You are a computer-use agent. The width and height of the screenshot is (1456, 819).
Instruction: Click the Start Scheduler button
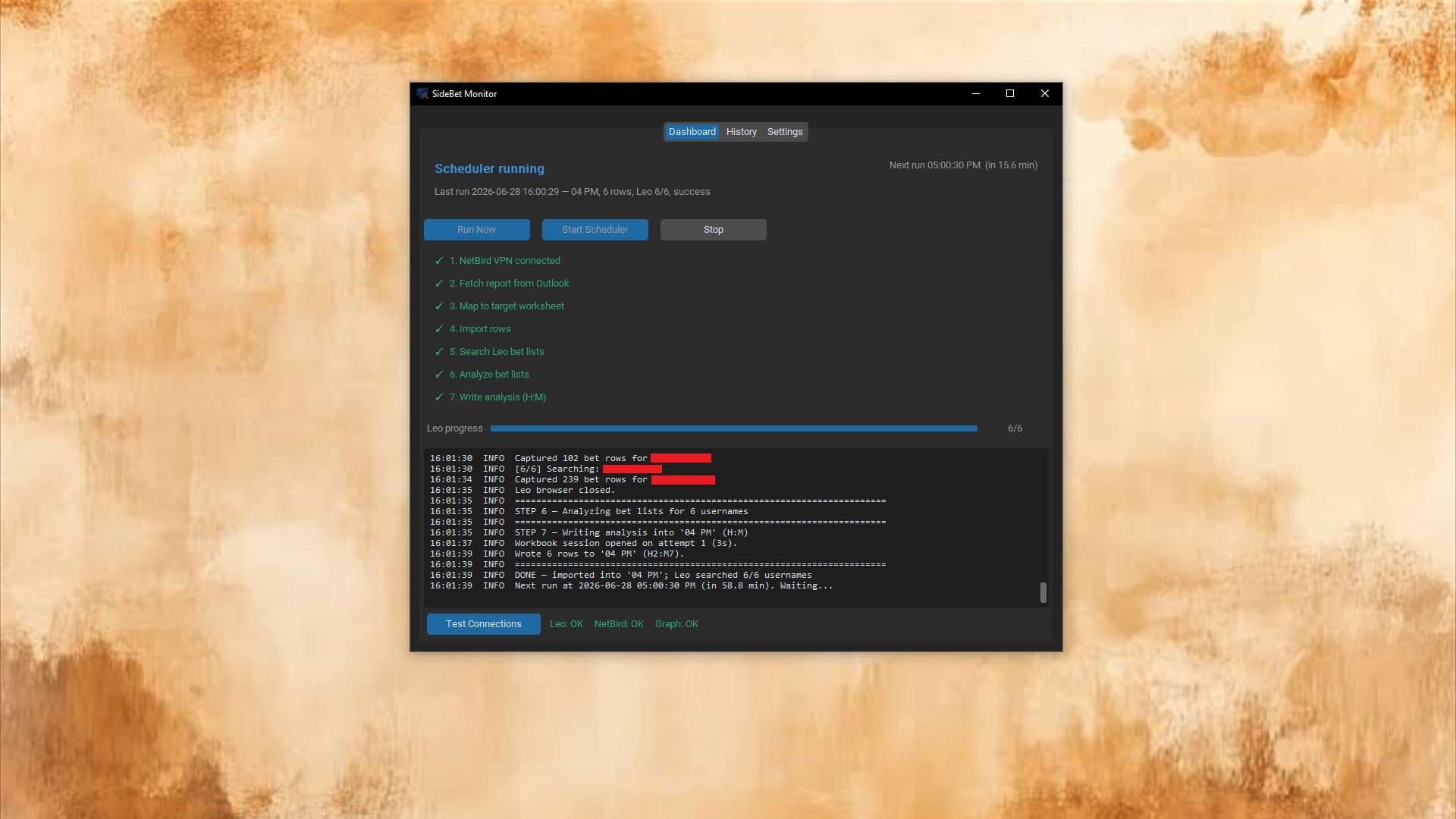(x=595, y=230)
